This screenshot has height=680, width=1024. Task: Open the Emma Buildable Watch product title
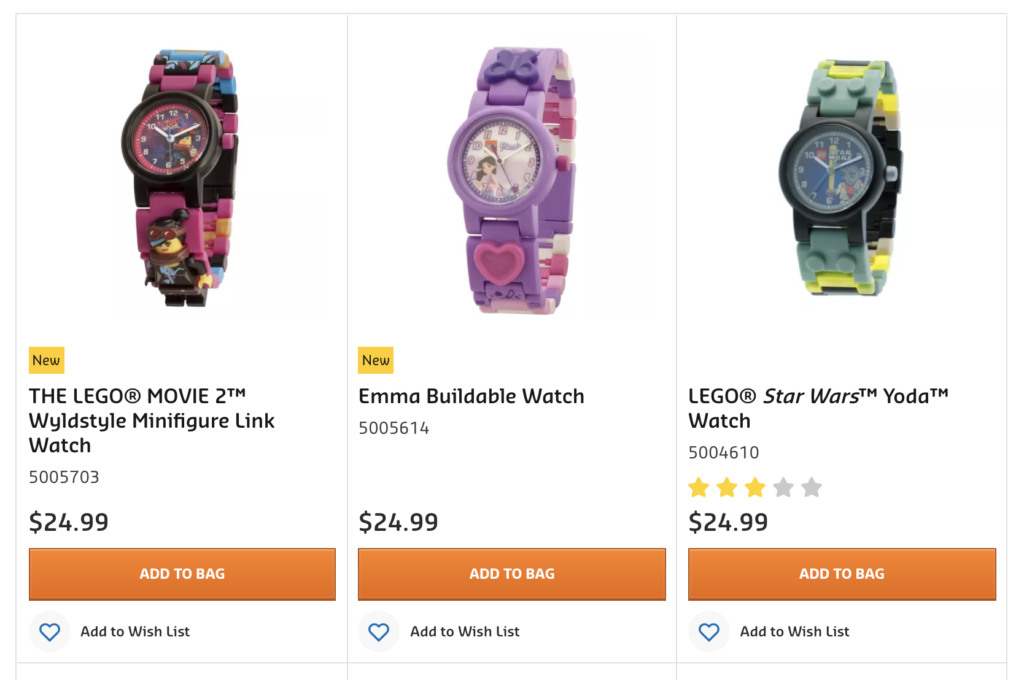coord(471,396)
